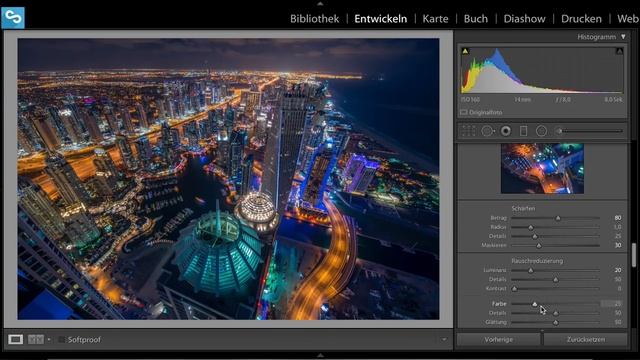Click the Farbe value field
The image size is (640, 360).
(x=612, y=304)
